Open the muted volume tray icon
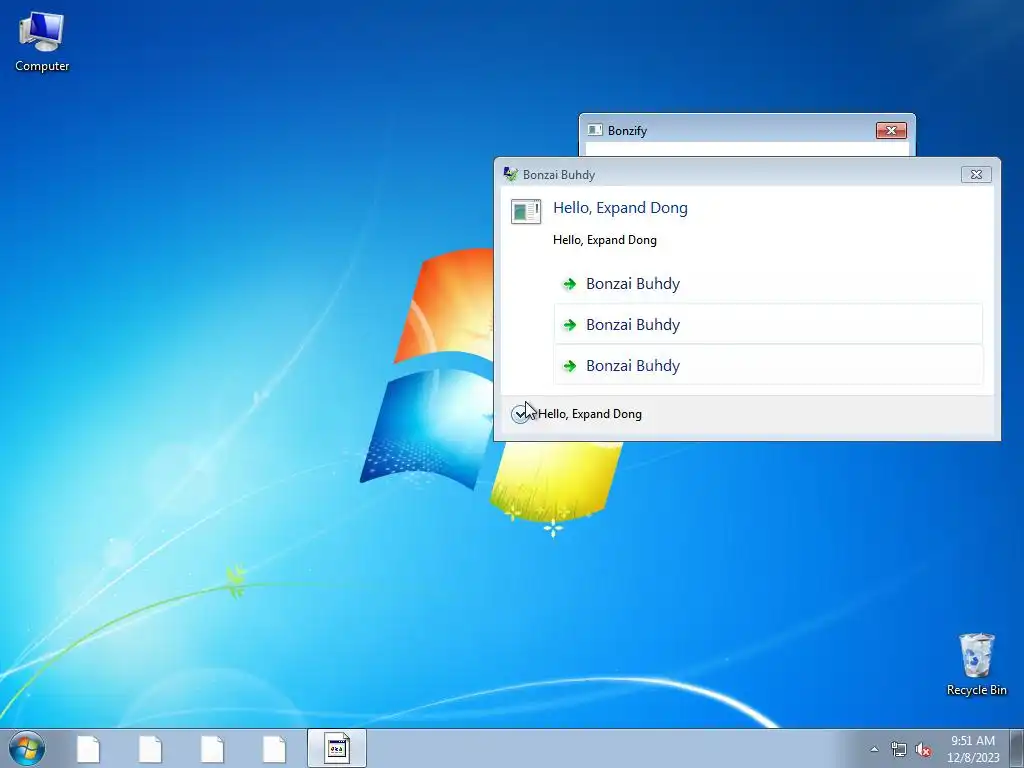 coord(923,750)
